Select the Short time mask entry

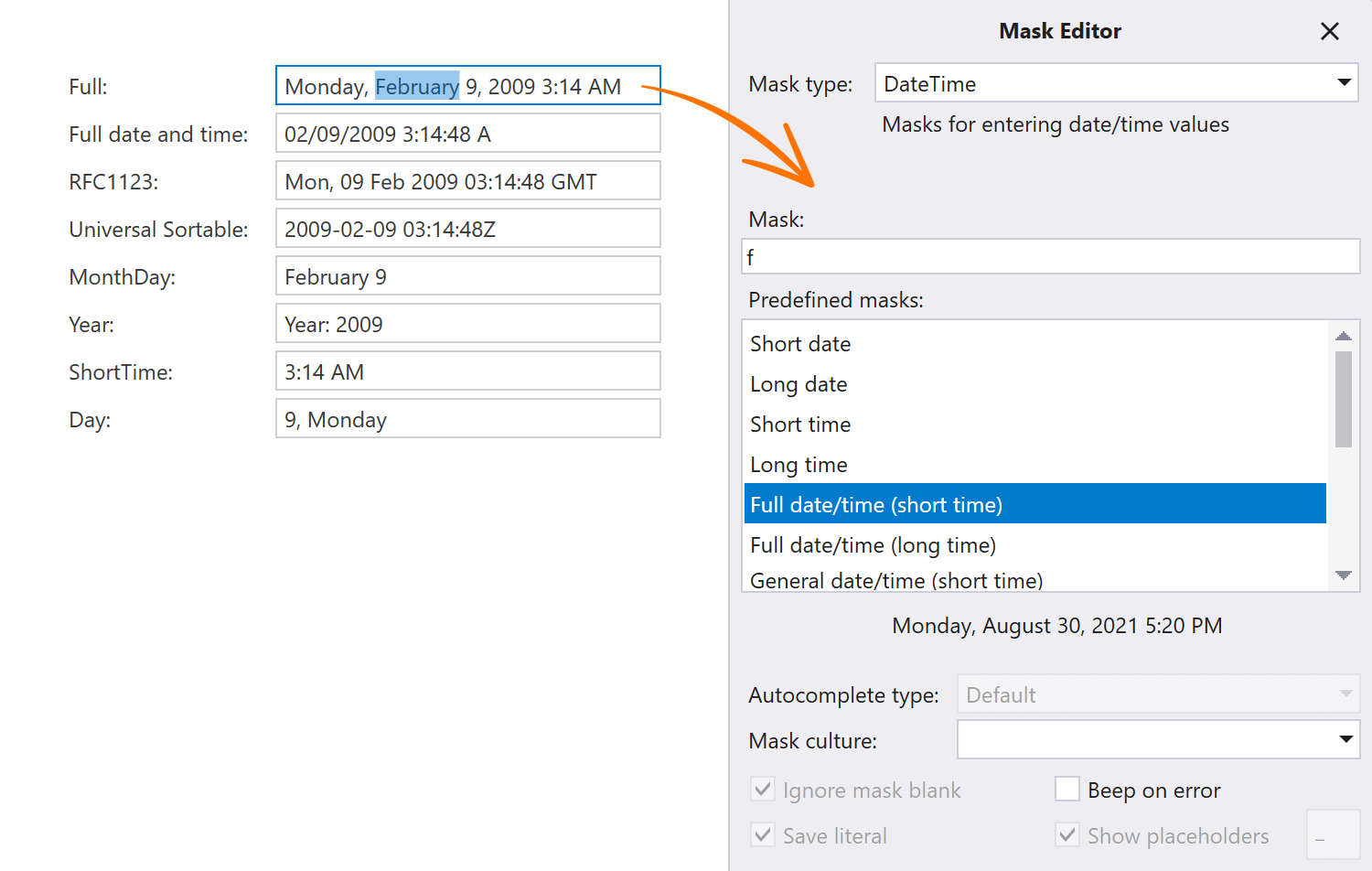[x=800, y=425]
